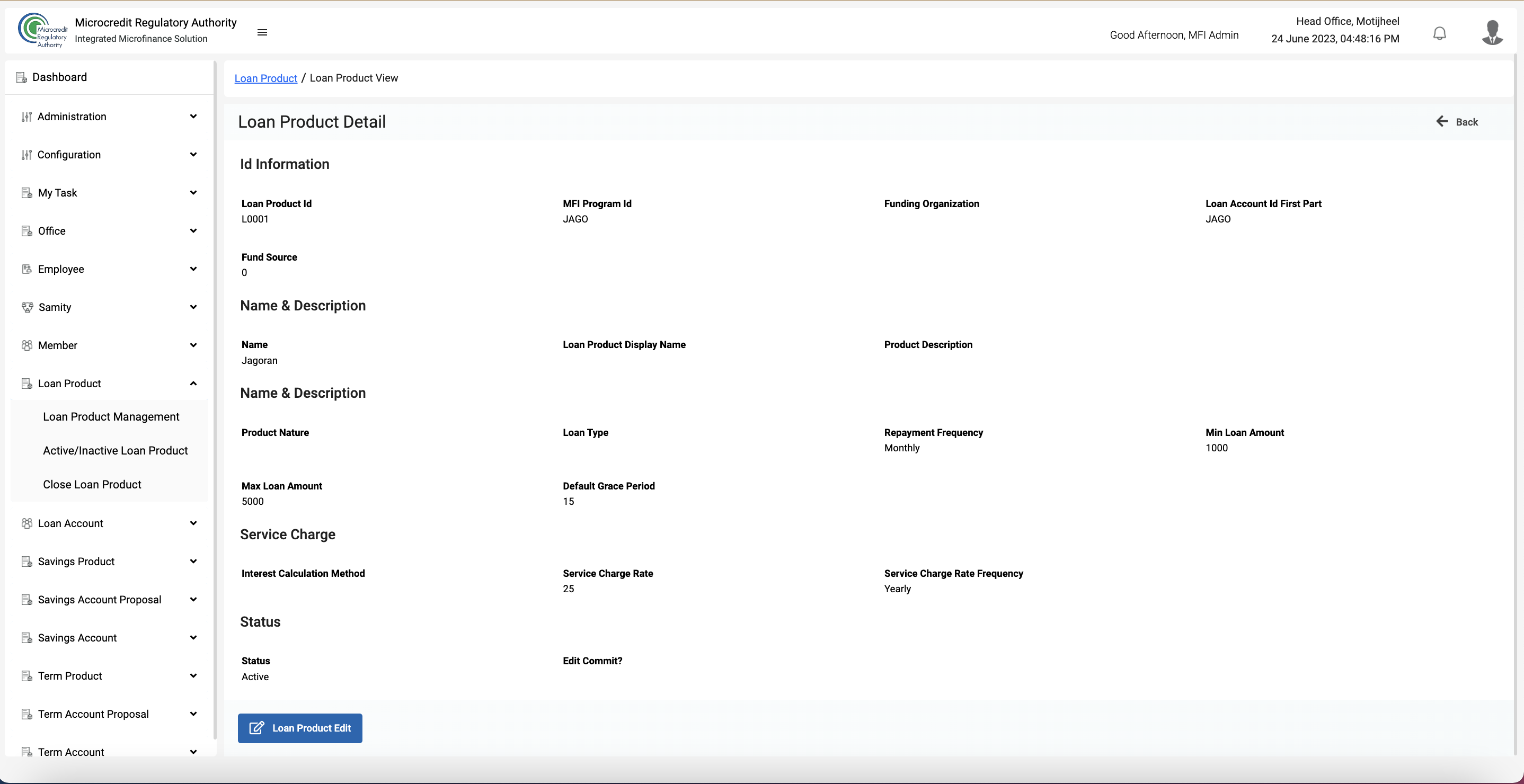
Task: Click the Dashboard icon in the sidebar
Action: tap(22, 77)
